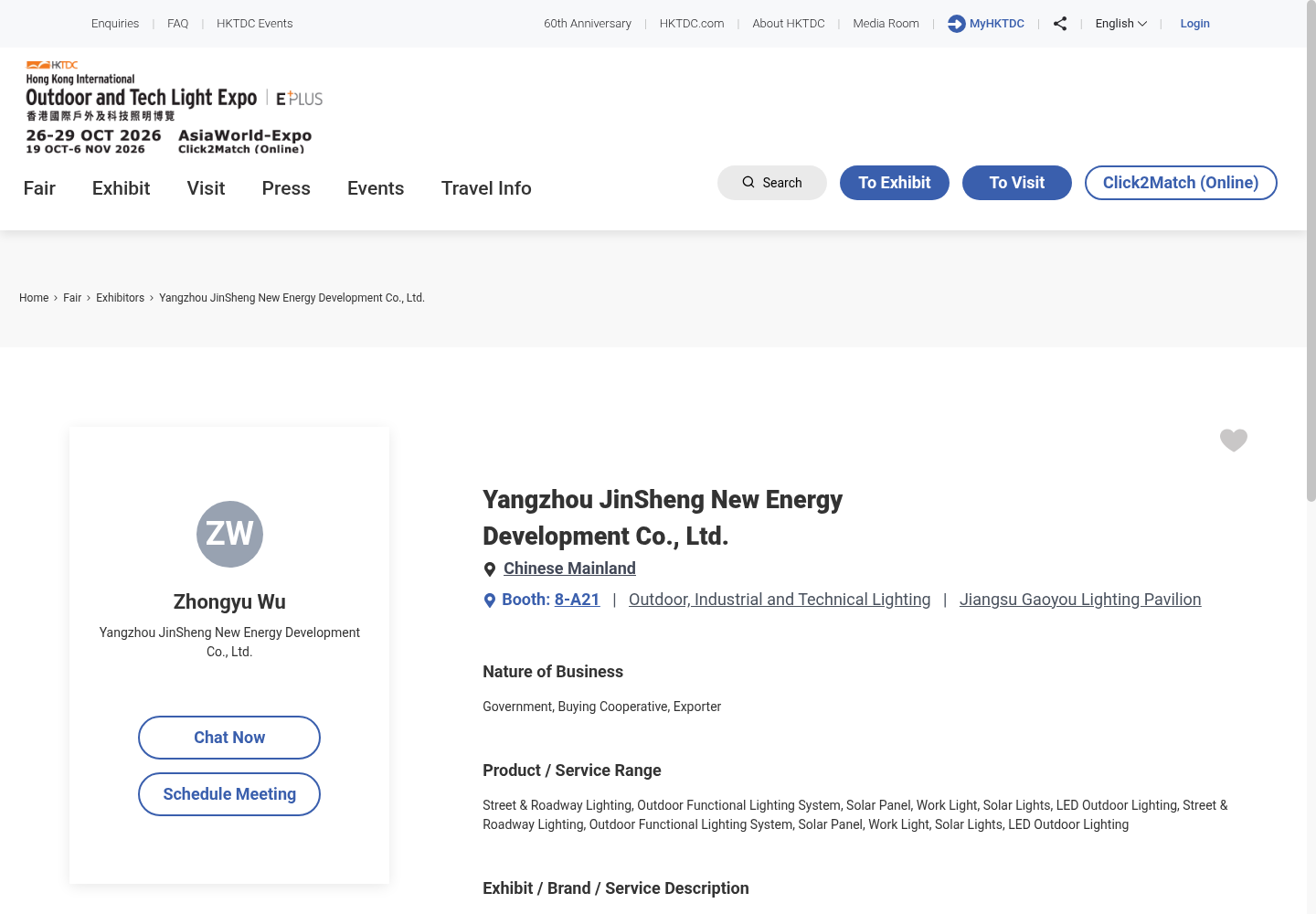Click the Exhibit / Brand / Service Description heading

[616, 888]
